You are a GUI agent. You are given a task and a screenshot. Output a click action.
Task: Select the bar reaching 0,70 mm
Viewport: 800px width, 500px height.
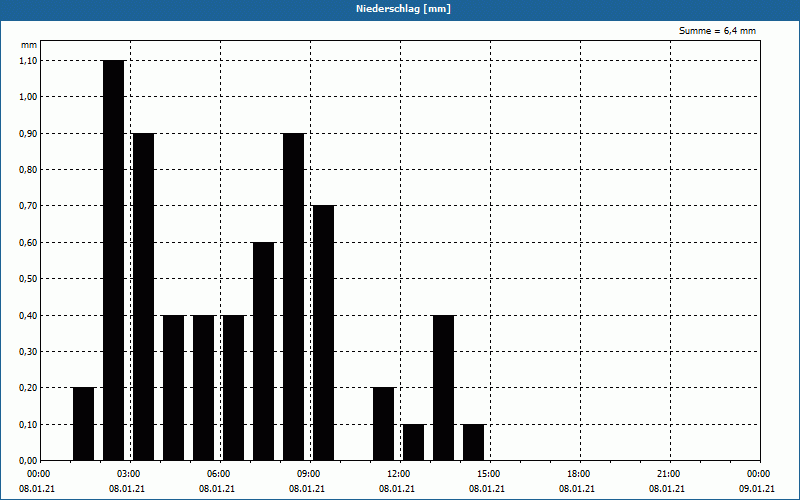[x=323, y=333]
